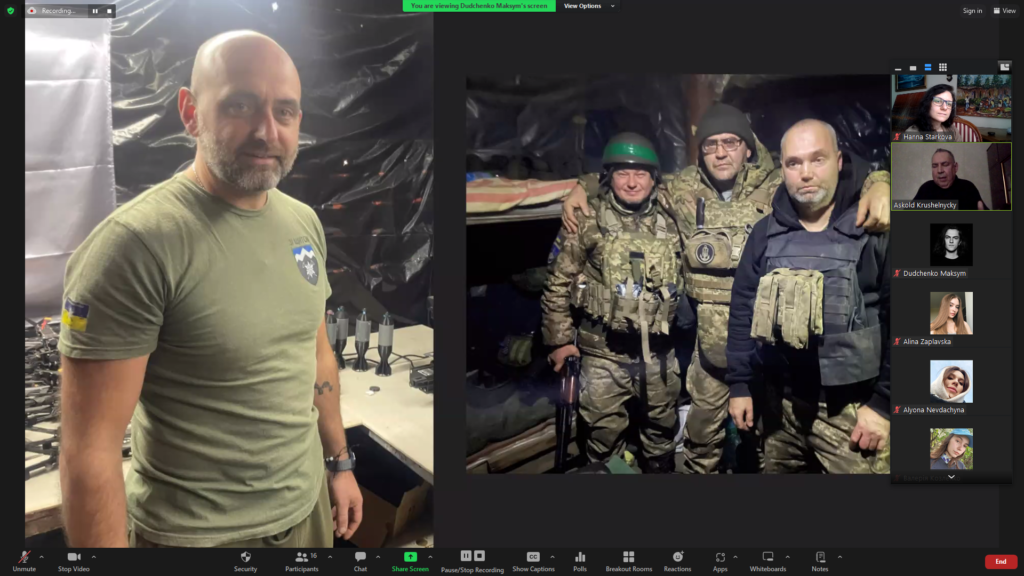Select Dudchenko Maksym's profile thumbnail

click(952, 245)
